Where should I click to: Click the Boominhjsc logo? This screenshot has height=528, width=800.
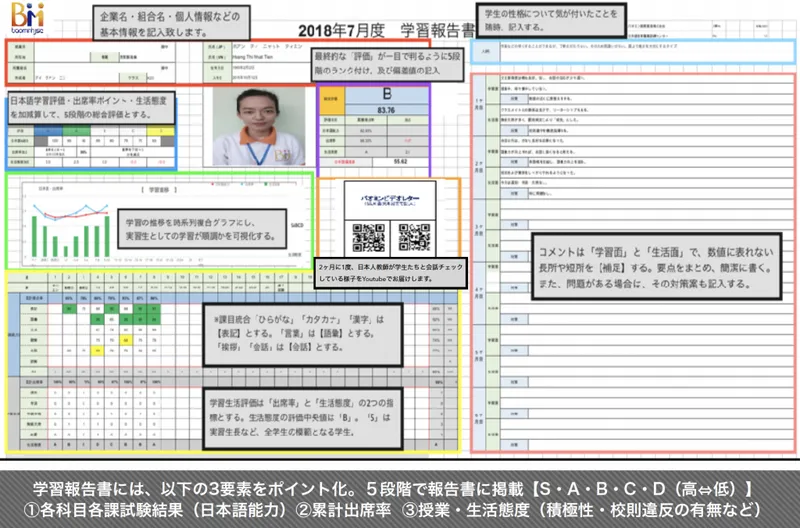28,17
